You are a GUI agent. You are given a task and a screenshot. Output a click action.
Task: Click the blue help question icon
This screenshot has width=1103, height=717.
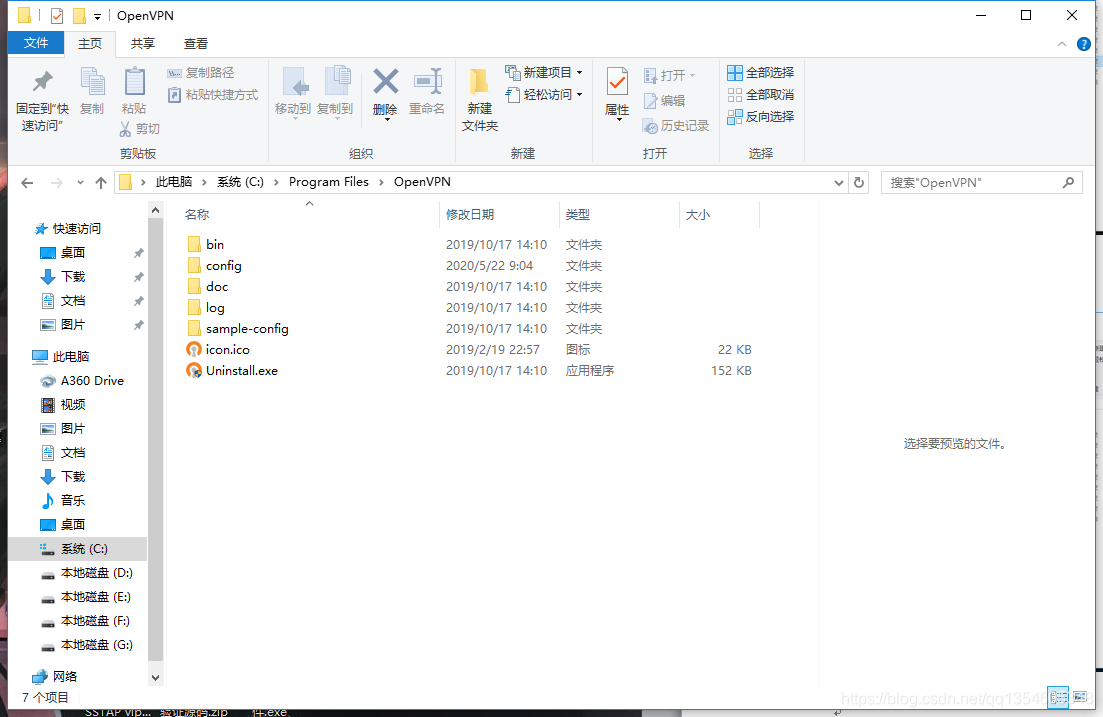pyautogui.click(x=1084, y=44)
